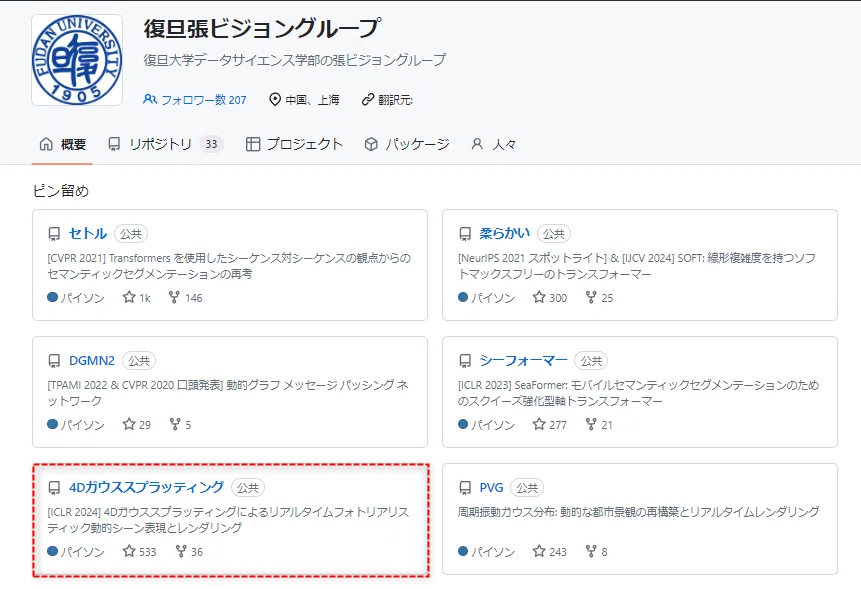Switch to the プロジェクト tab
This screenshot has height=589, width=861.
click(x=294, y=144)
